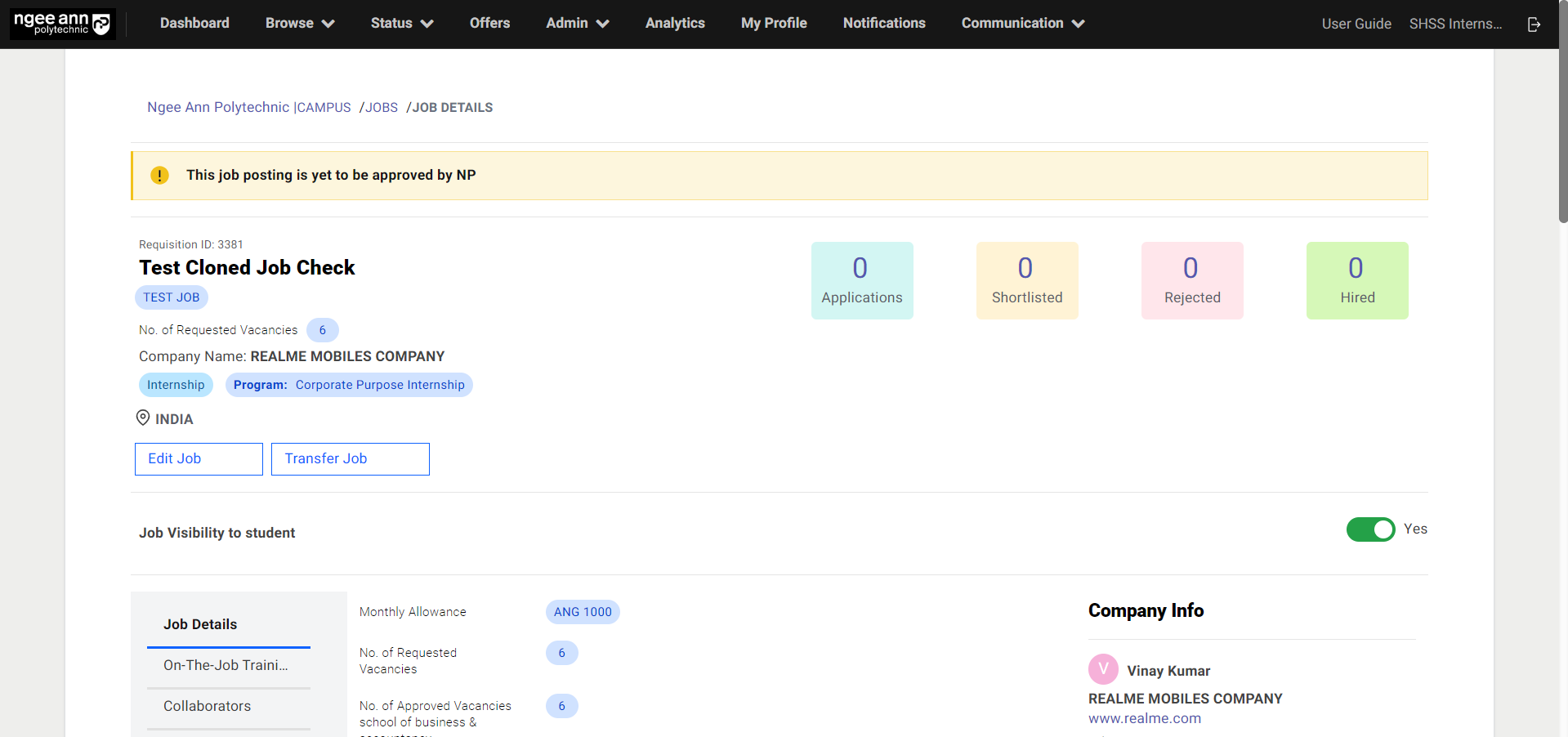Click the yellow warning exclamation icon
Screen dimensions: 1568x737
(159, 176)
